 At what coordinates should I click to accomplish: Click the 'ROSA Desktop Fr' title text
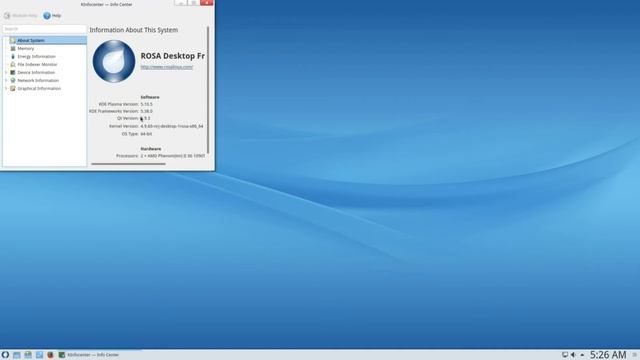(x=173, y=56)
